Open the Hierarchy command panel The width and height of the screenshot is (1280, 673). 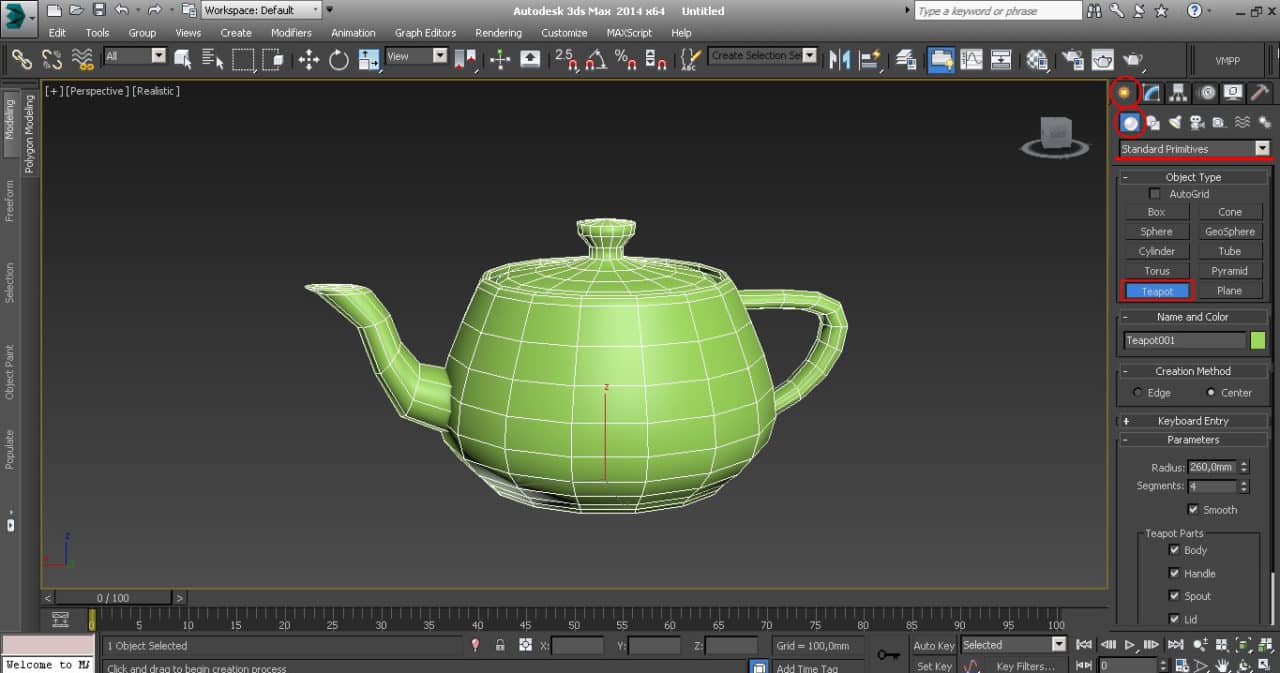(x=1178, y=92)
